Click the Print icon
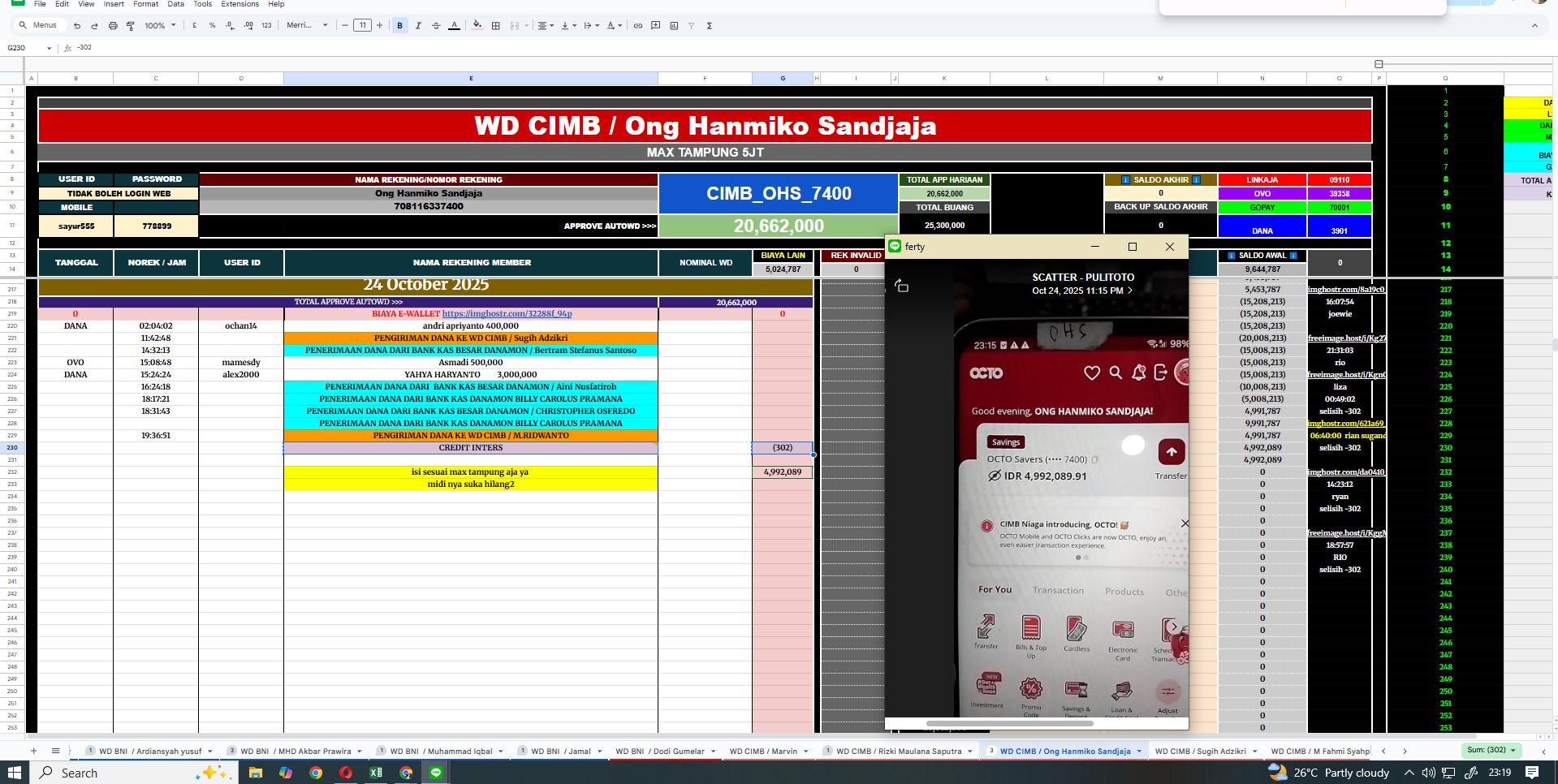Image resolution: width=1558 pixels, height=784 pixels. coord(113,26)
